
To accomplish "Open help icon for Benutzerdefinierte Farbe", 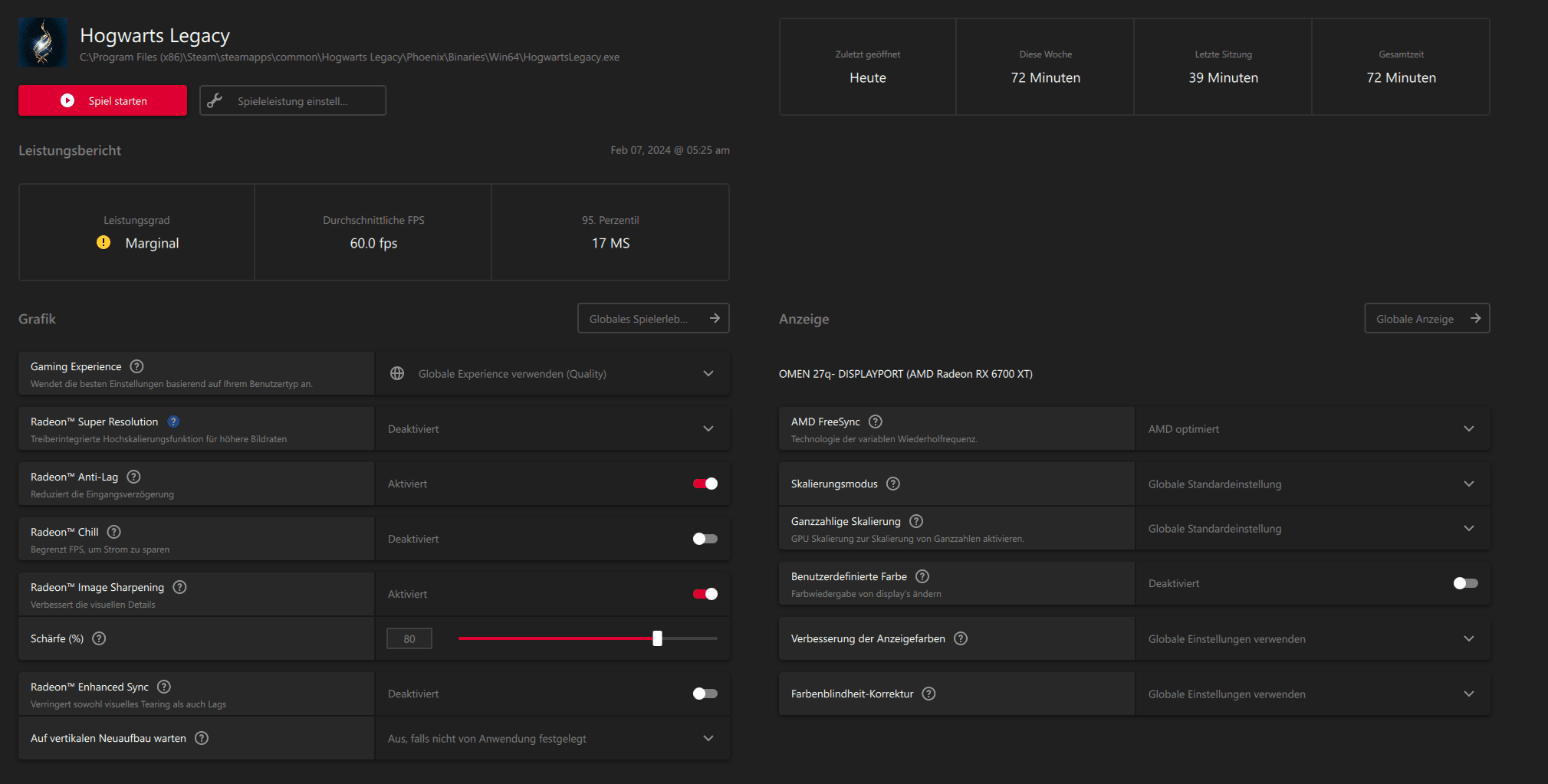I will click(x=922, y=576).
